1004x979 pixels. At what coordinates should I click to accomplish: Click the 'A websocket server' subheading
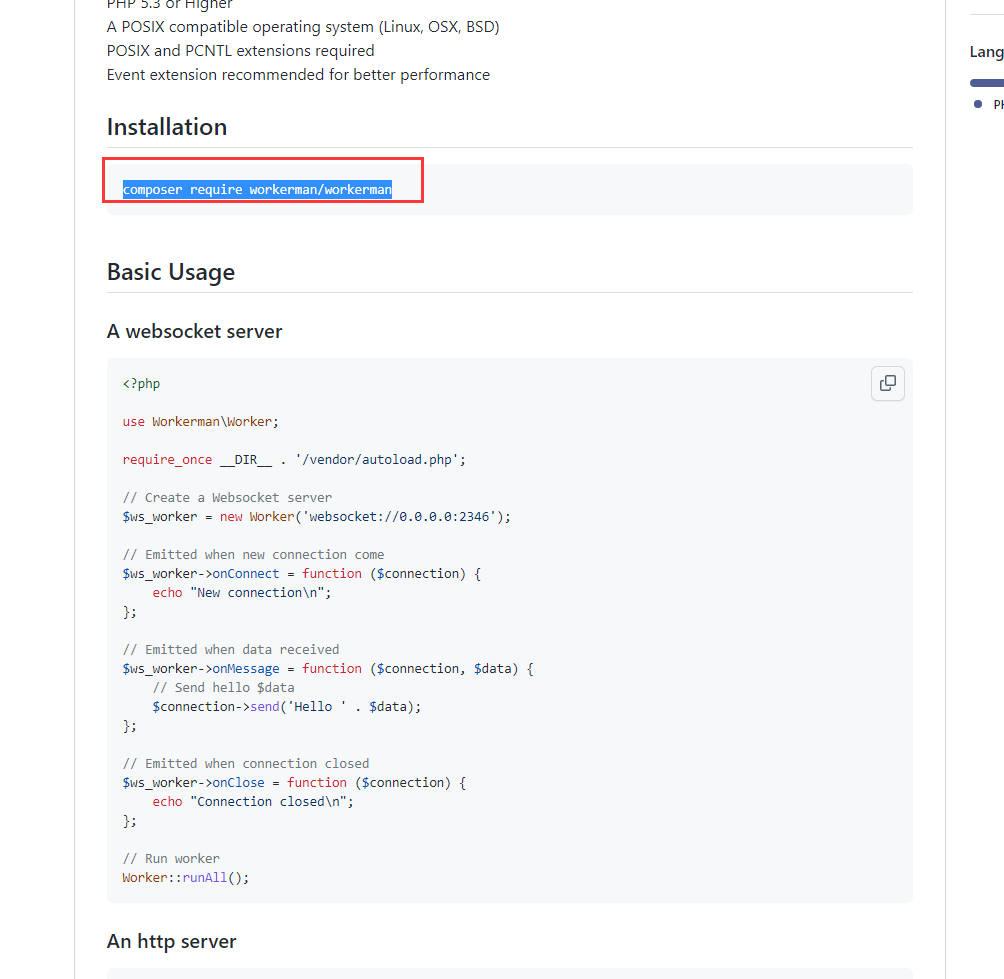tap(195, 331)
